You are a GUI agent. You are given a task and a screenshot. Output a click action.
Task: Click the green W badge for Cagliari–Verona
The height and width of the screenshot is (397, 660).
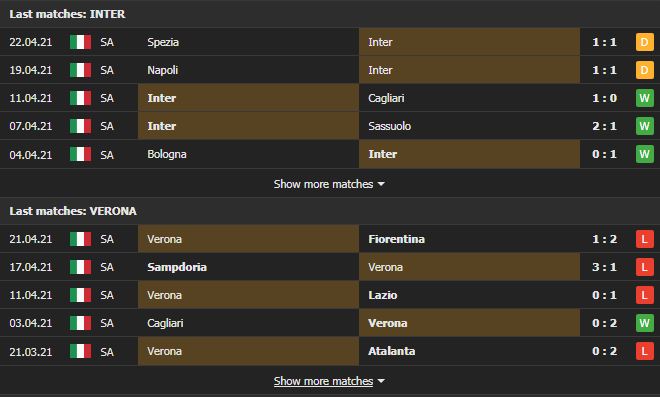tap(644, 323)
